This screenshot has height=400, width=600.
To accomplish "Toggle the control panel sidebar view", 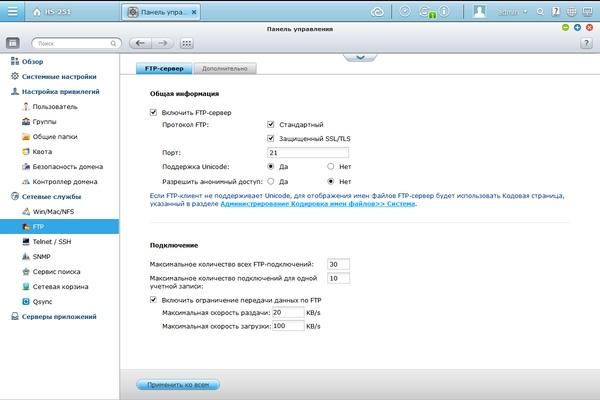I will [x=13, y=43].
